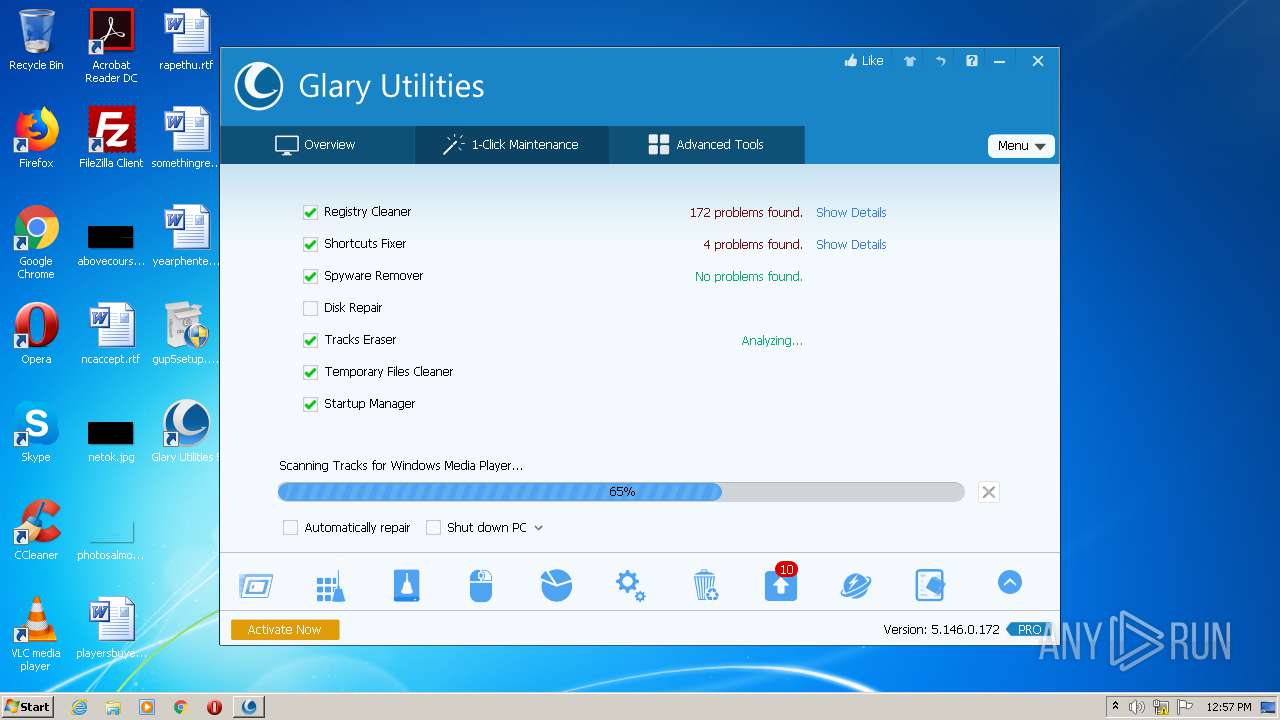This screenshot has width=1280, height=720.
Task: Show hidden tray icons arrow
Action: 1115,707
